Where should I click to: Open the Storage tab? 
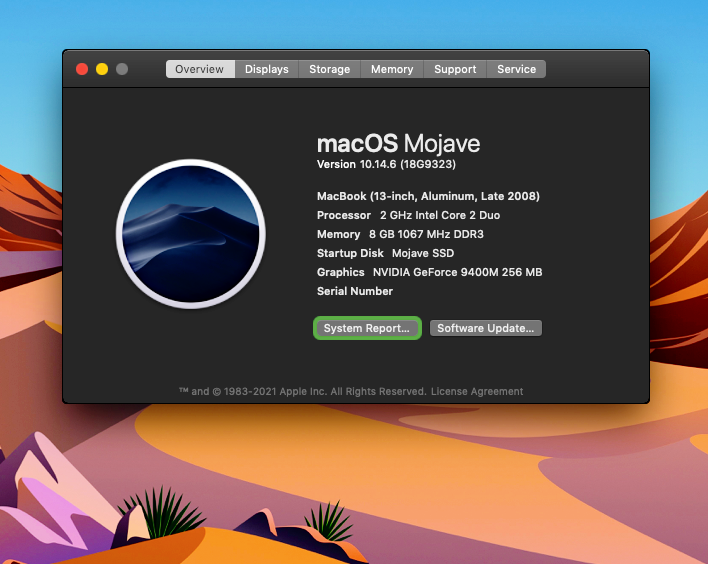pyautogui.click(x=330, y=69)
